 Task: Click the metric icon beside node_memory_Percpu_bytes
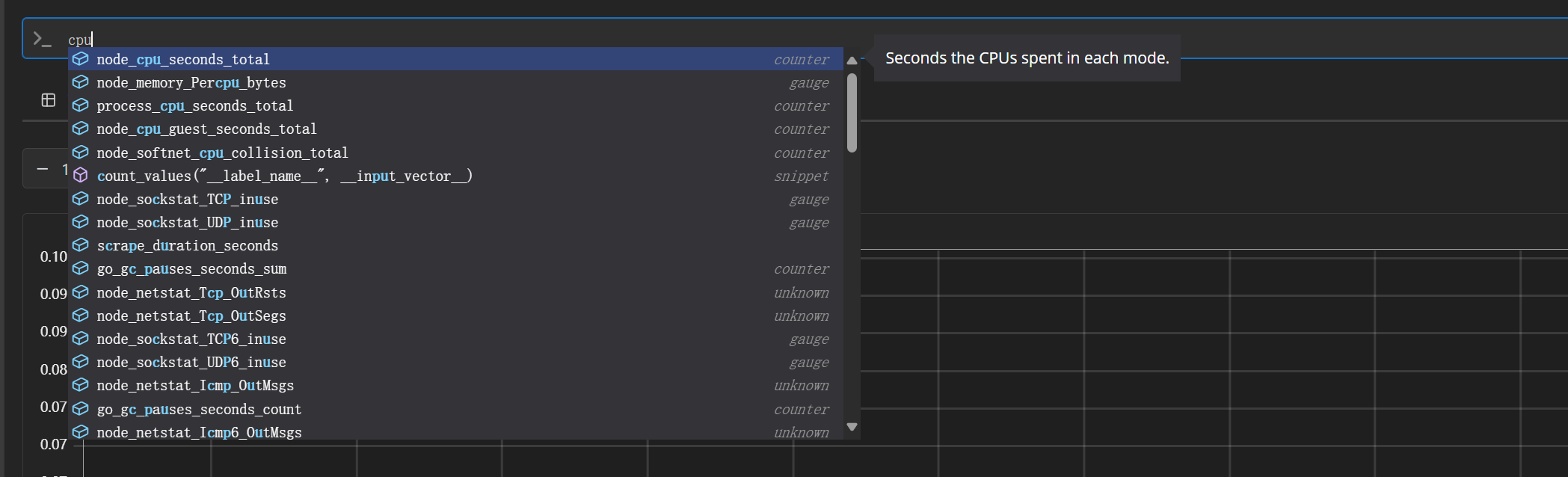point(81,82)
